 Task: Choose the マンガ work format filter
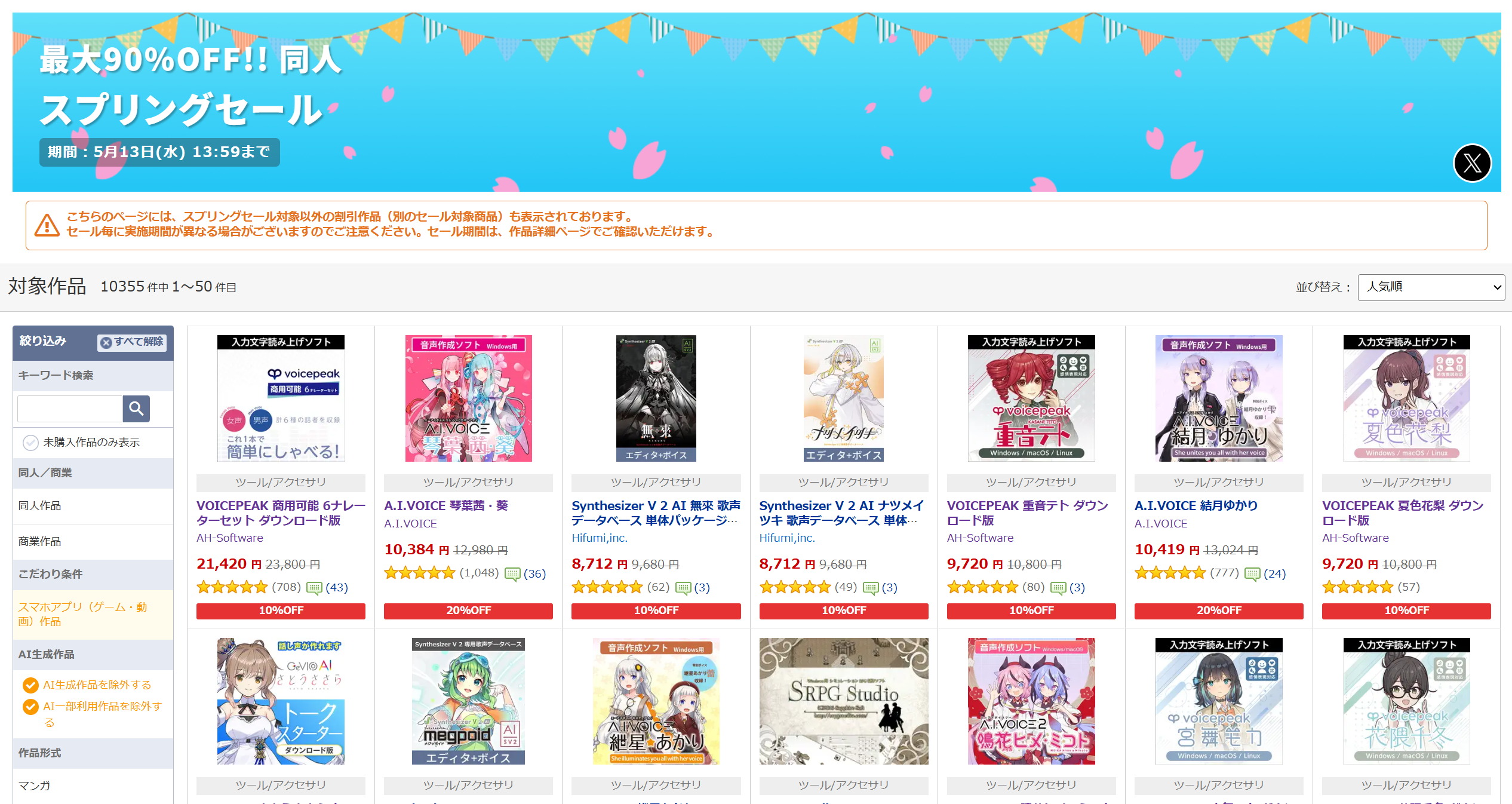(93, 785)
